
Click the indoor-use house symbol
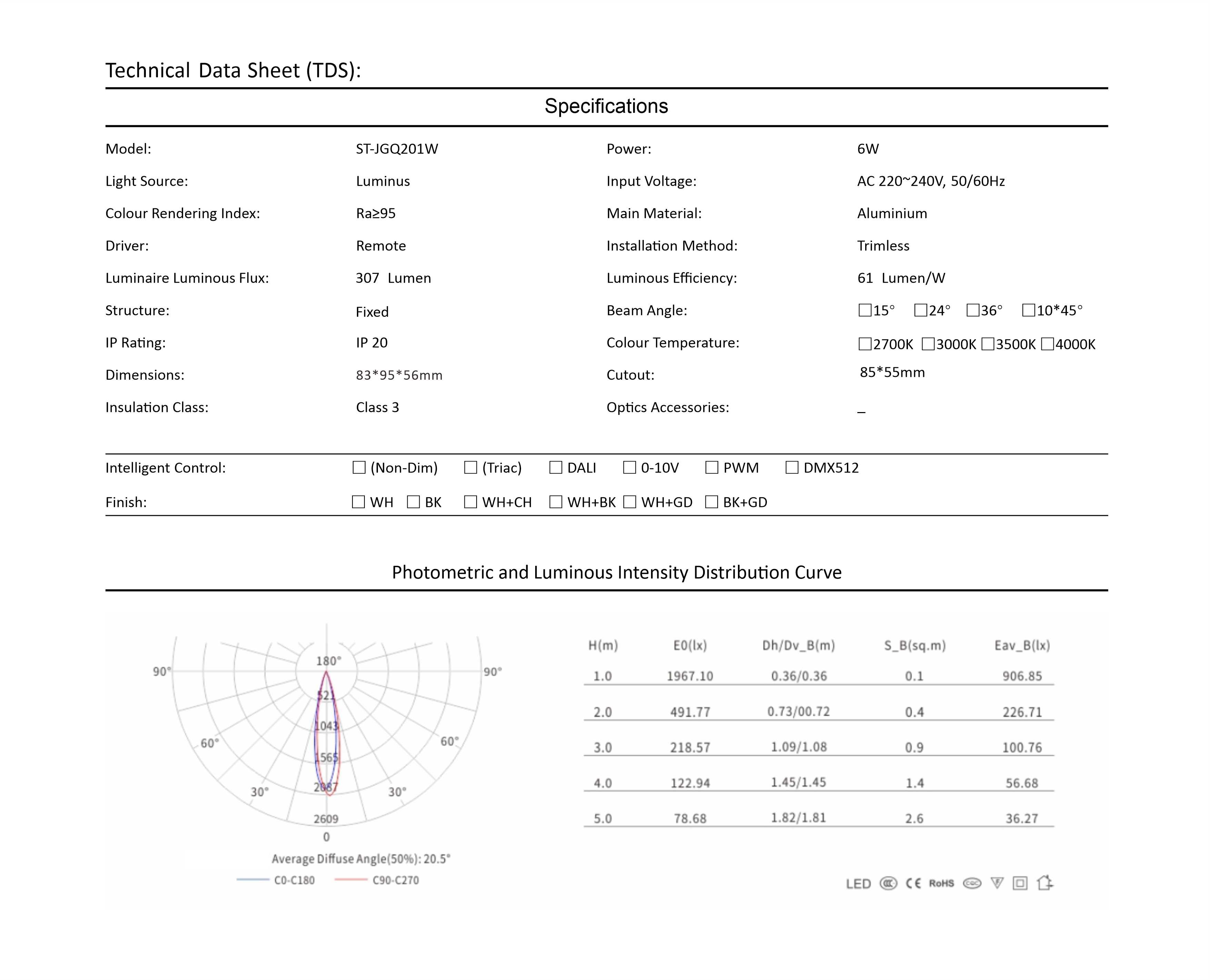[x=1044, y=883]
